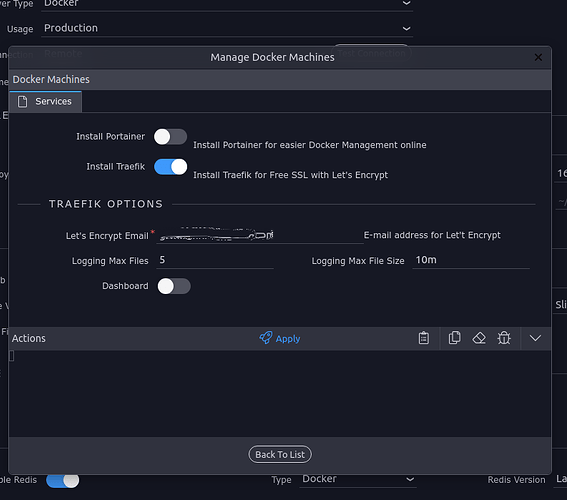Image resolution: width=567 pixels, height=500 pixels.
Task: Click the Services tab document icon
Action: (22, 102)
